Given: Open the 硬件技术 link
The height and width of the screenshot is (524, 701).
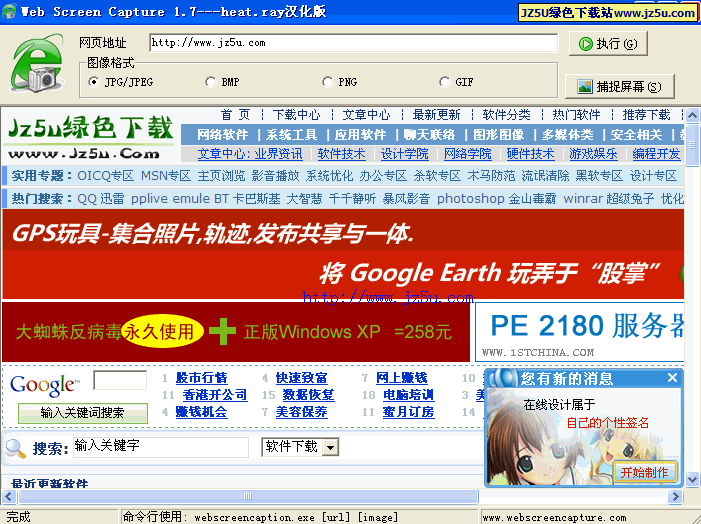Looking at the screenshot, I should pos(530,154).
